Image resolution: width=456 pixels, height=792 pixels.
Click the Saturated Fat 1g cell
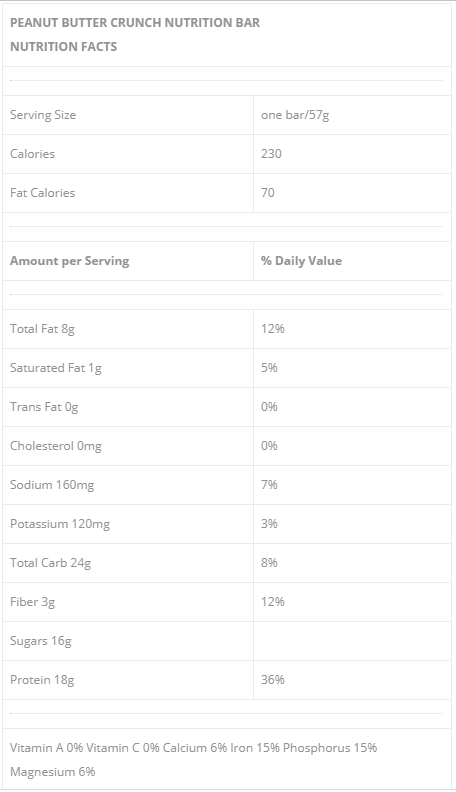coord(128,368)
